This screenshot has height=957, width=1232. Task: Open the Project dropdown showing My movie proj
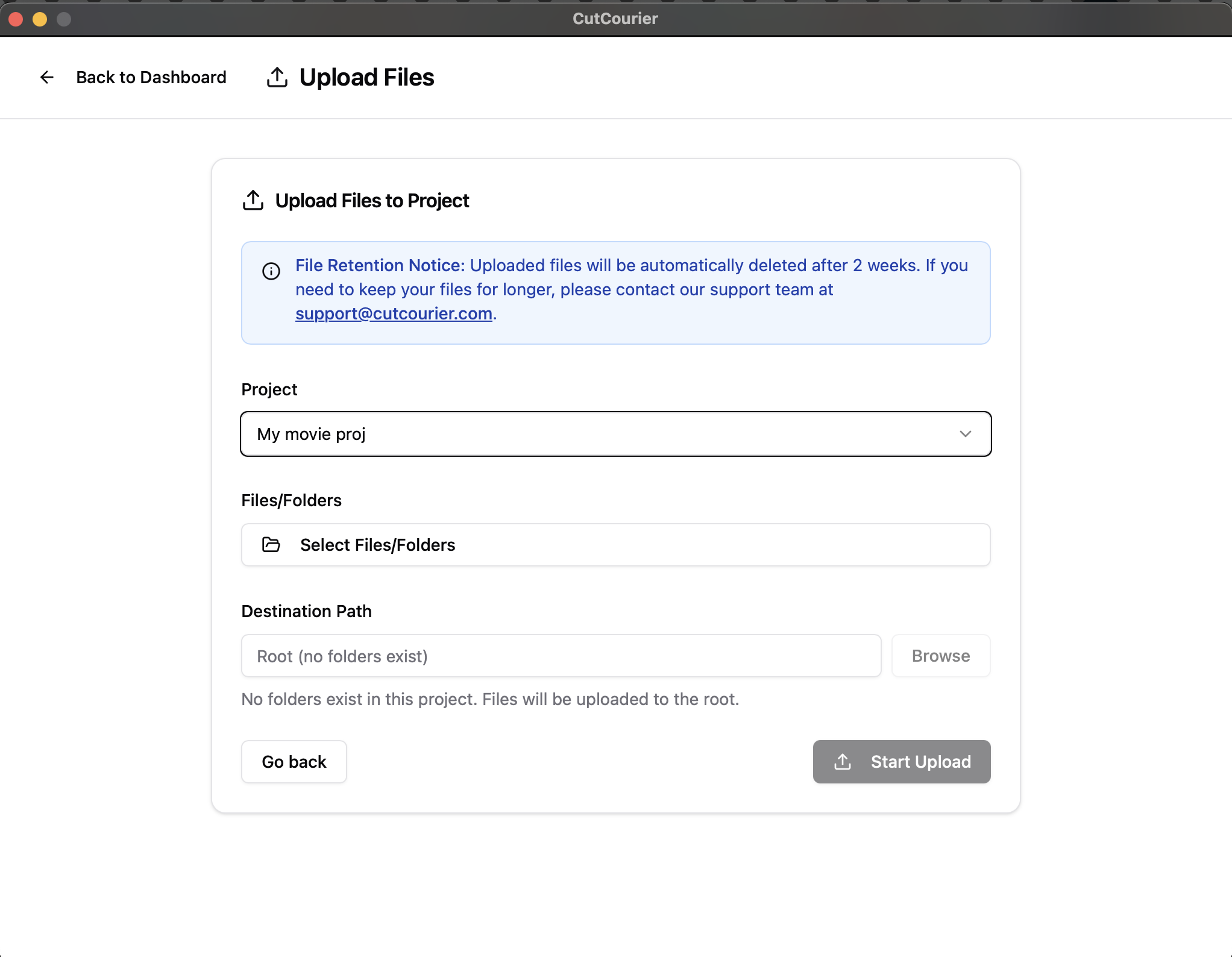point(616,434)
